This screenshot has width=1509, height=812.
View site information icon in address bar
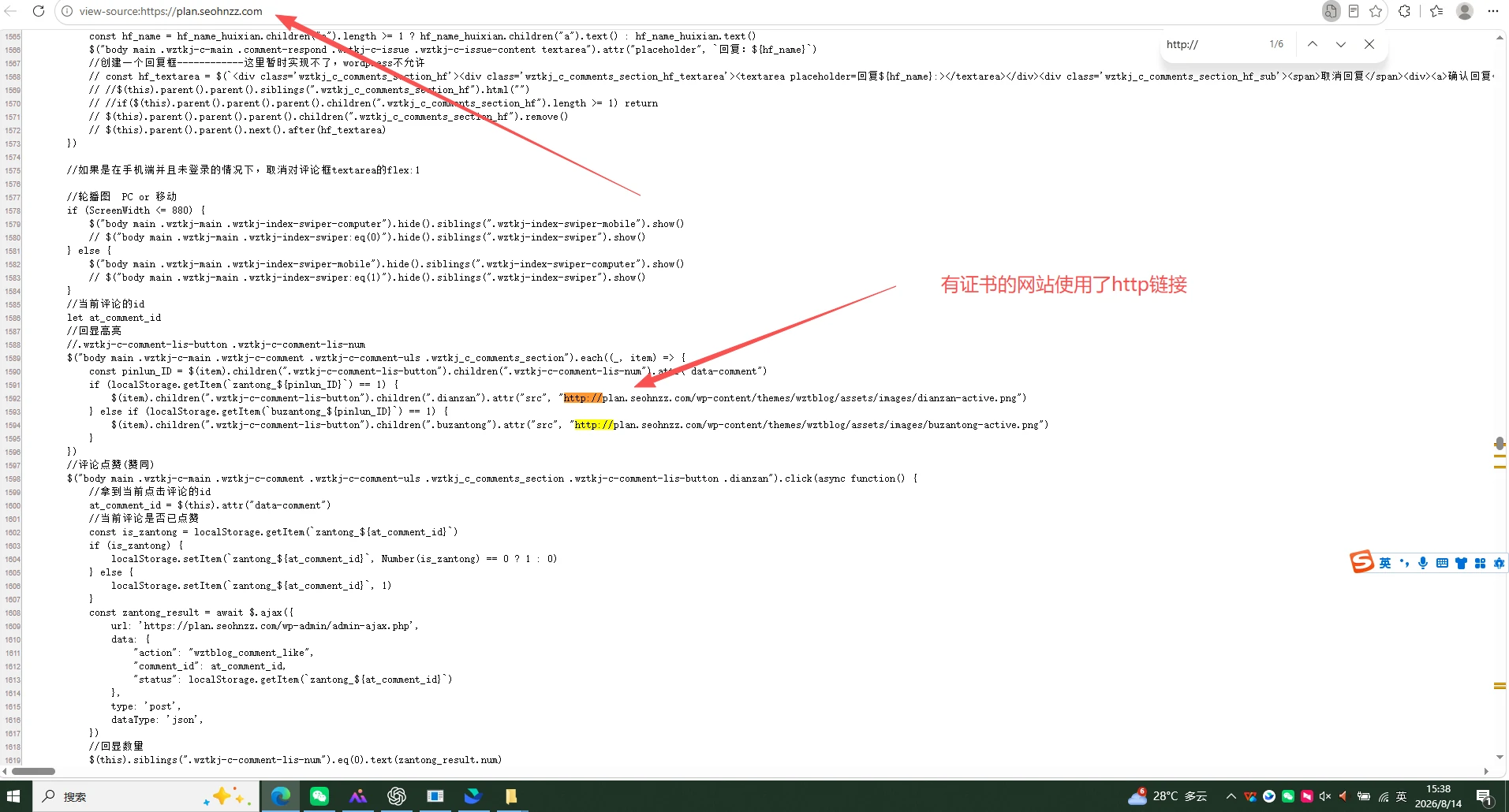point(67,11)
